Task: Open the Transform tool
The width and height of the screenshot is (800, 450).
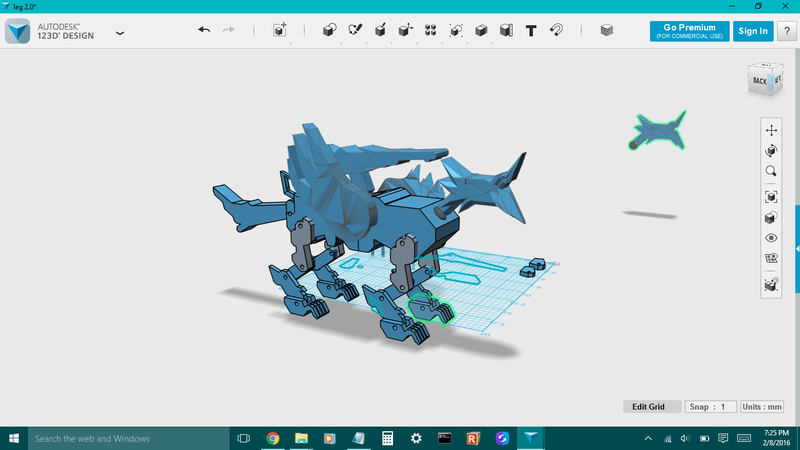Action: 280,30
